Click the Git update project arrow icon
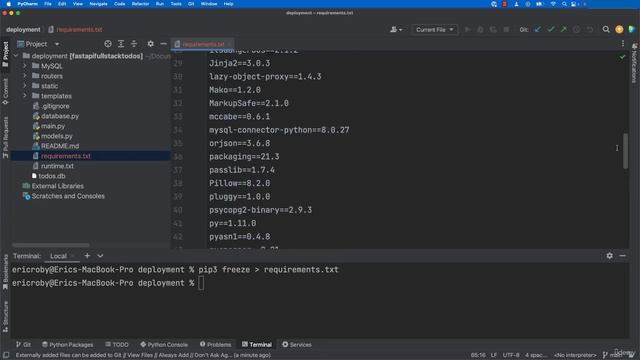640x360 pixels. tap(538, 29)
